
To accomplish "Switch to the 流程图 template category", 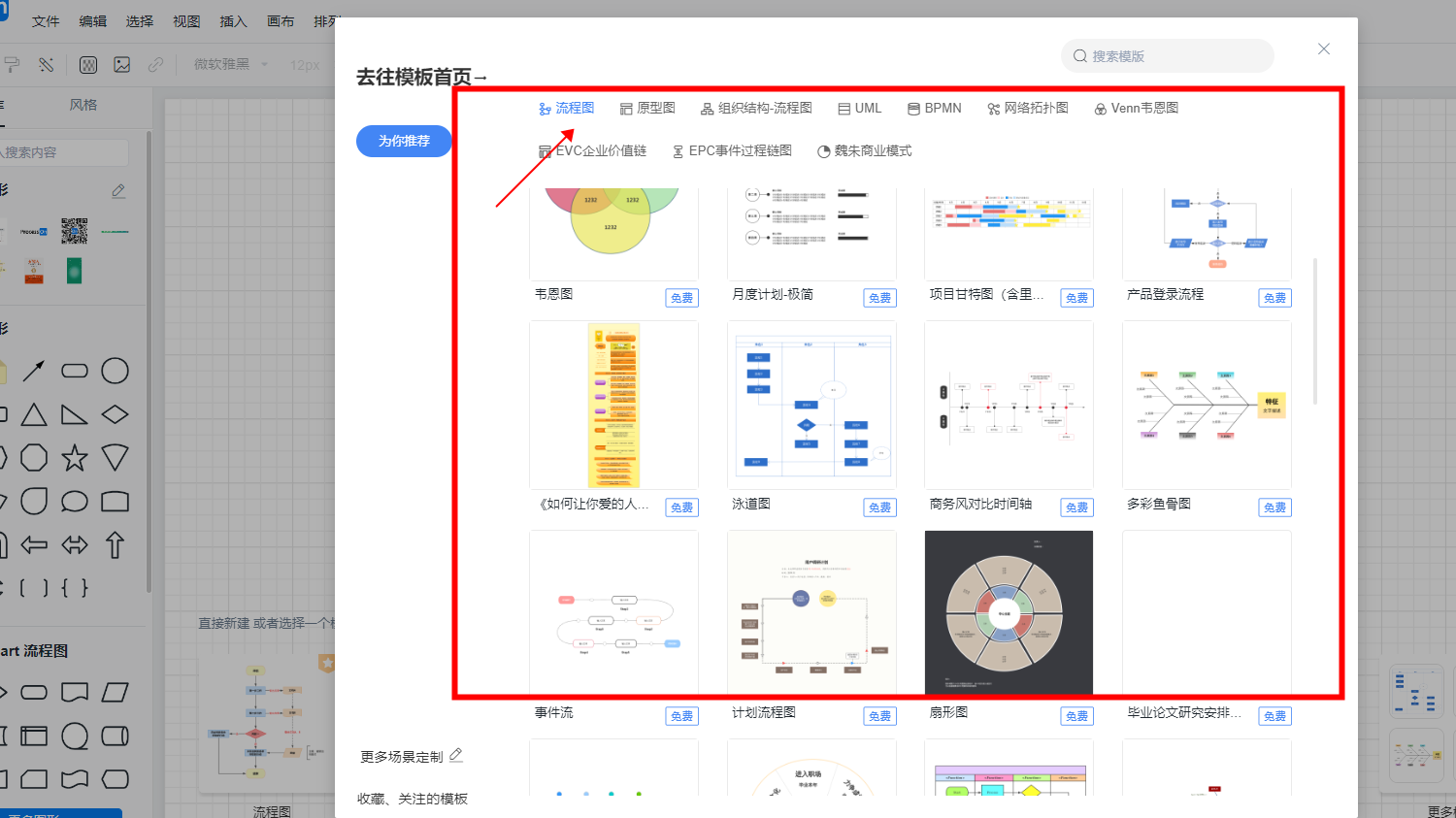I will tap(566, 109).
